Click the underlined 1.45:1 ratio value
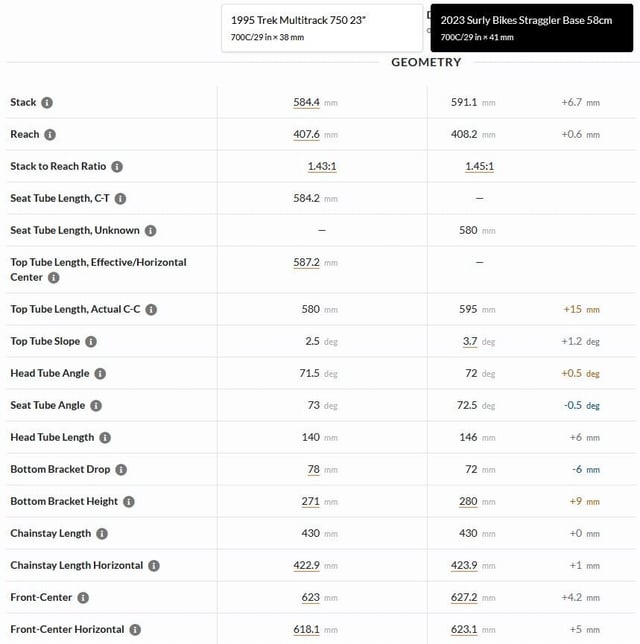This screenshot has height=644, width=640. 479,166
